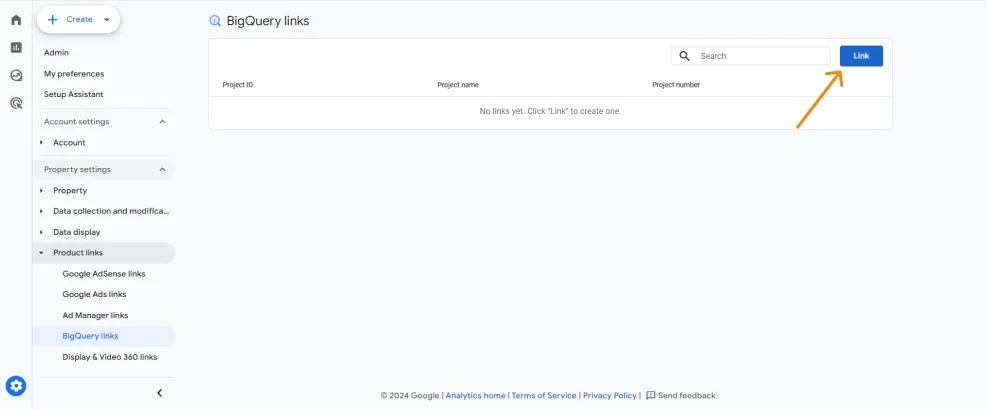
Task: Open the Explore icon in left rail
Action: (x=16, y=76)
